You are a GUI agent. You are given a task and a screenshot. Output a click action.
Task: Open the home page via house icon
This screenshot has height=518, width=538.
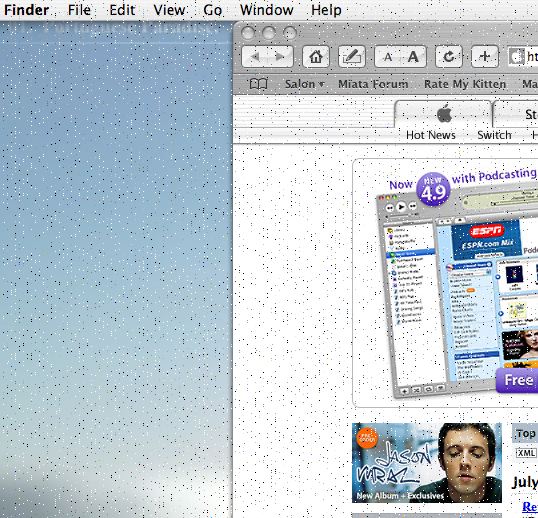click(316, 57)
